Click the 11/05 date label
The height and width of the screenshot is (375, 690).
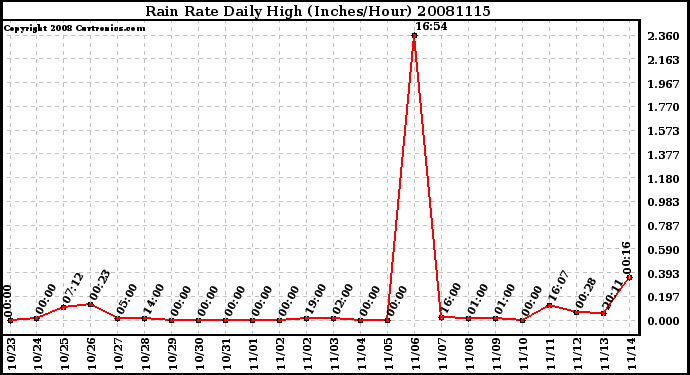(x=389, y=353)
